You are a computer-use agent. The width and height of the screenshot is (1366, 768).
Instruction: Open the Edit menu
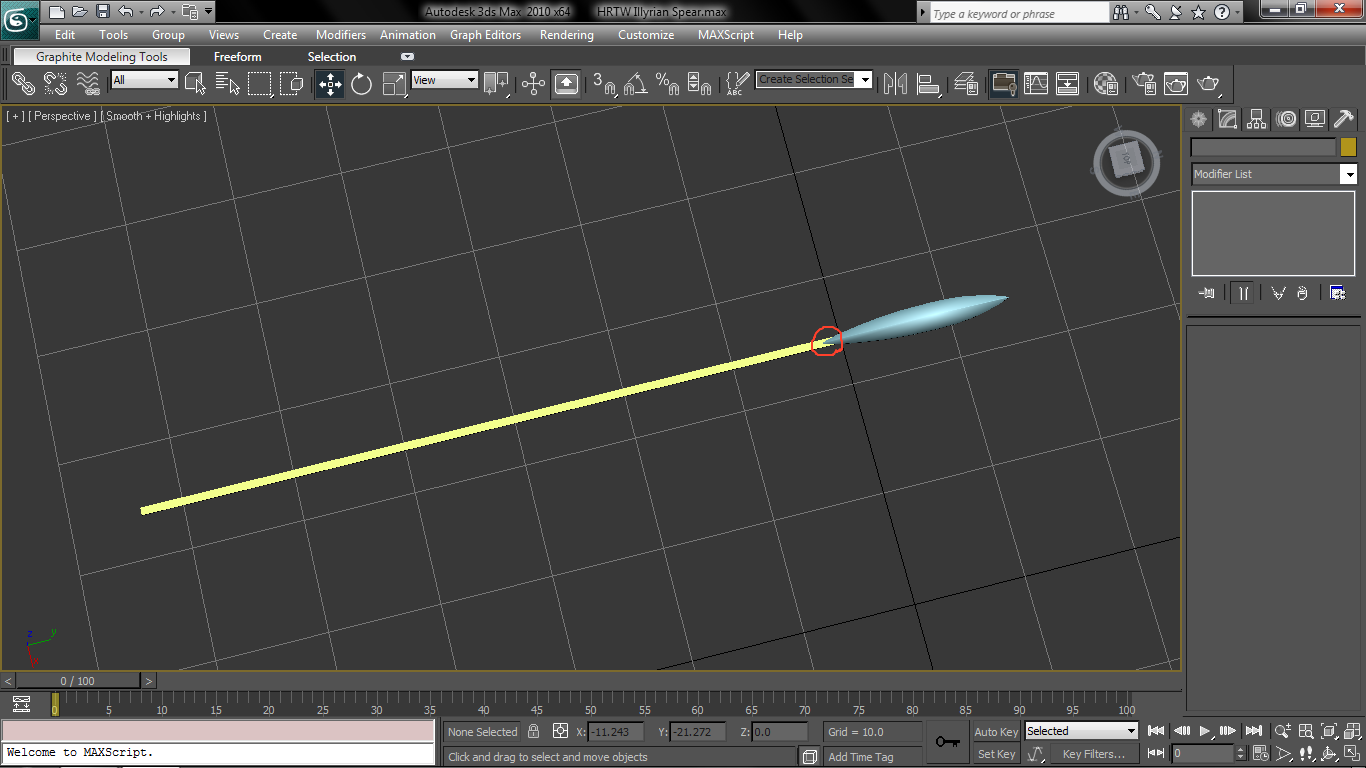point(65,34)
